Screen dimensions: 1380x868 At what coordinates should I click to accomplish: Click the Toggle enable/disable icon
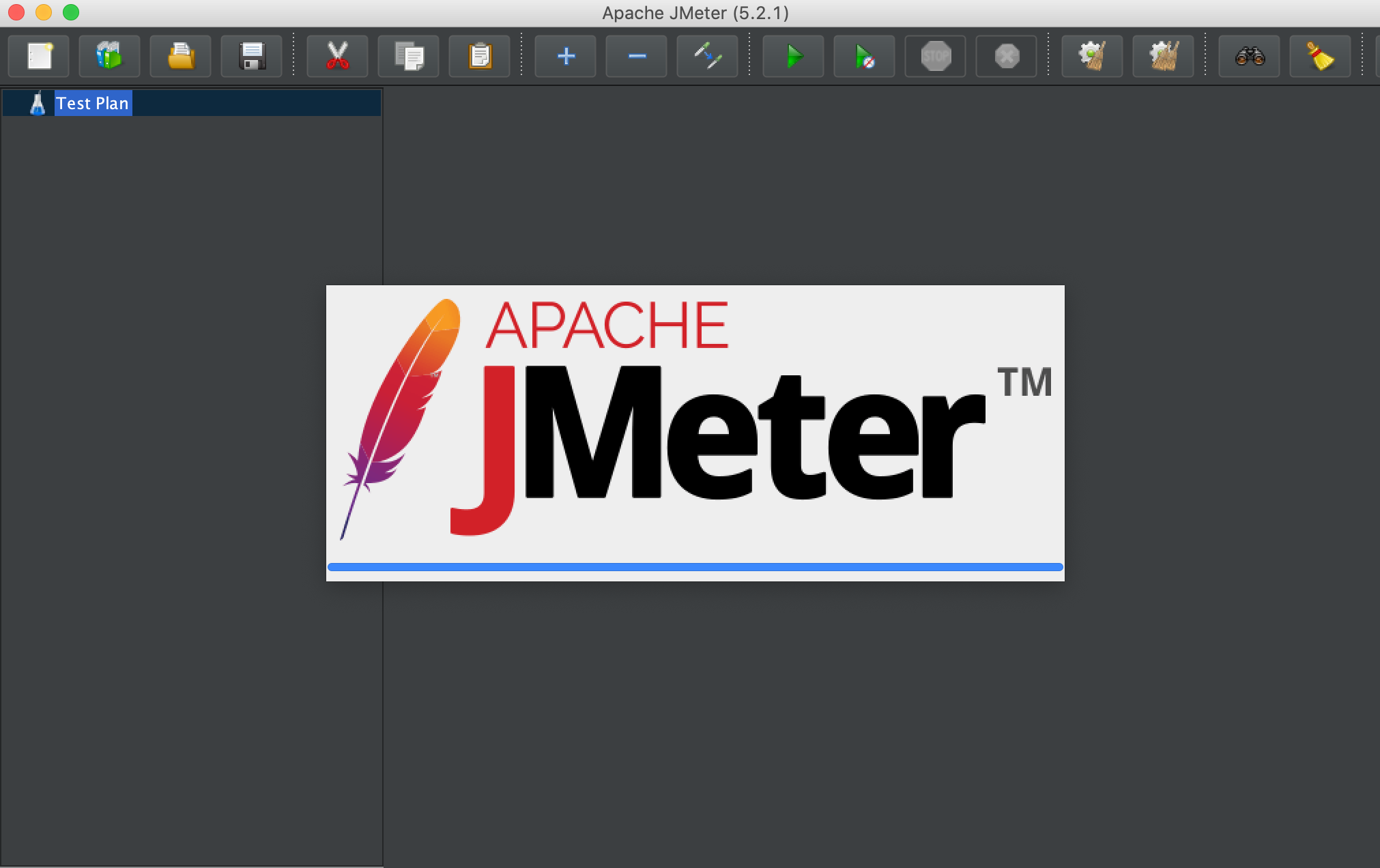pyautogui.click(x=708, y=56)
